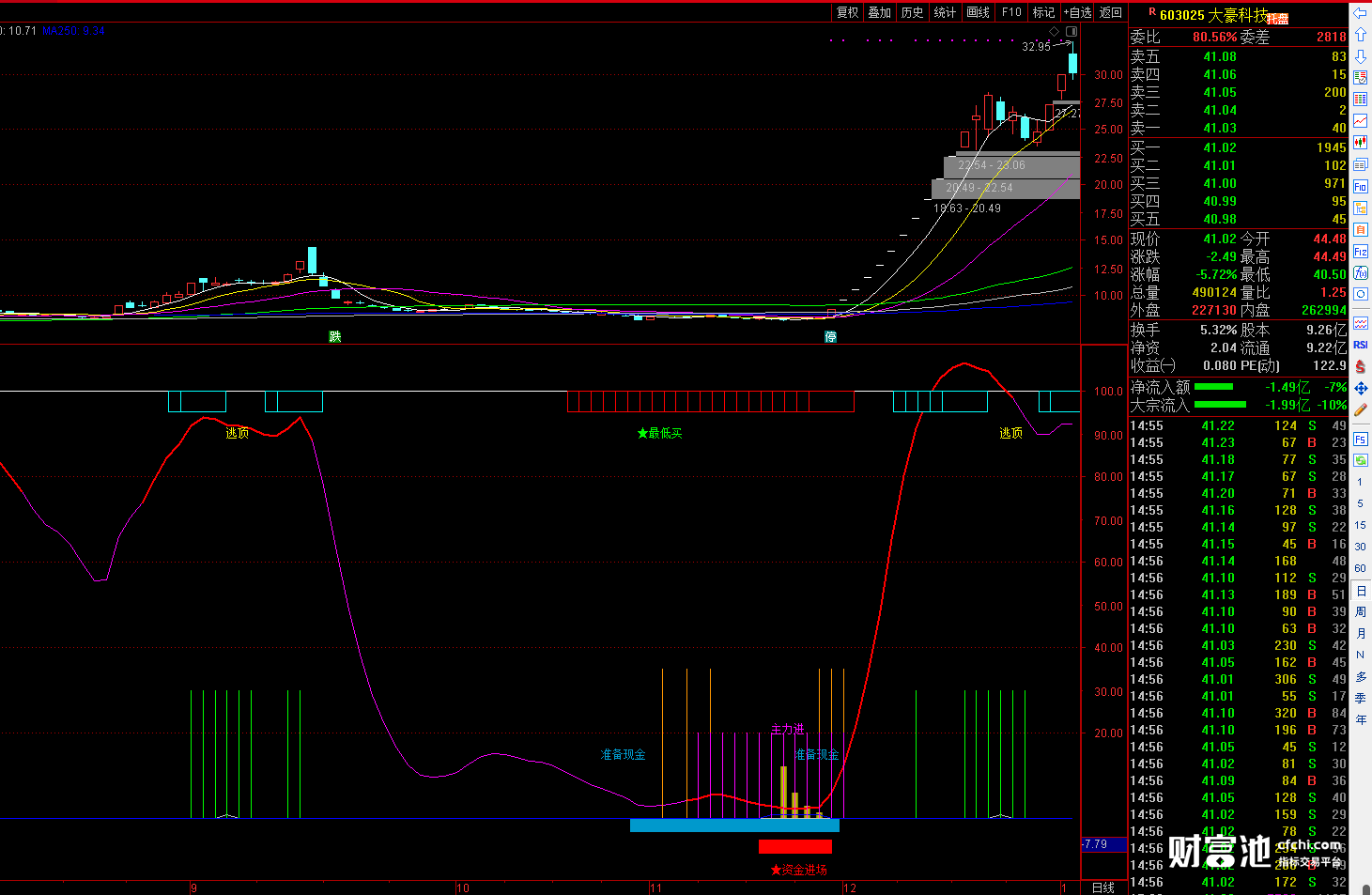Click the candlestick chart icon in sidebar

coord(1360,143)
